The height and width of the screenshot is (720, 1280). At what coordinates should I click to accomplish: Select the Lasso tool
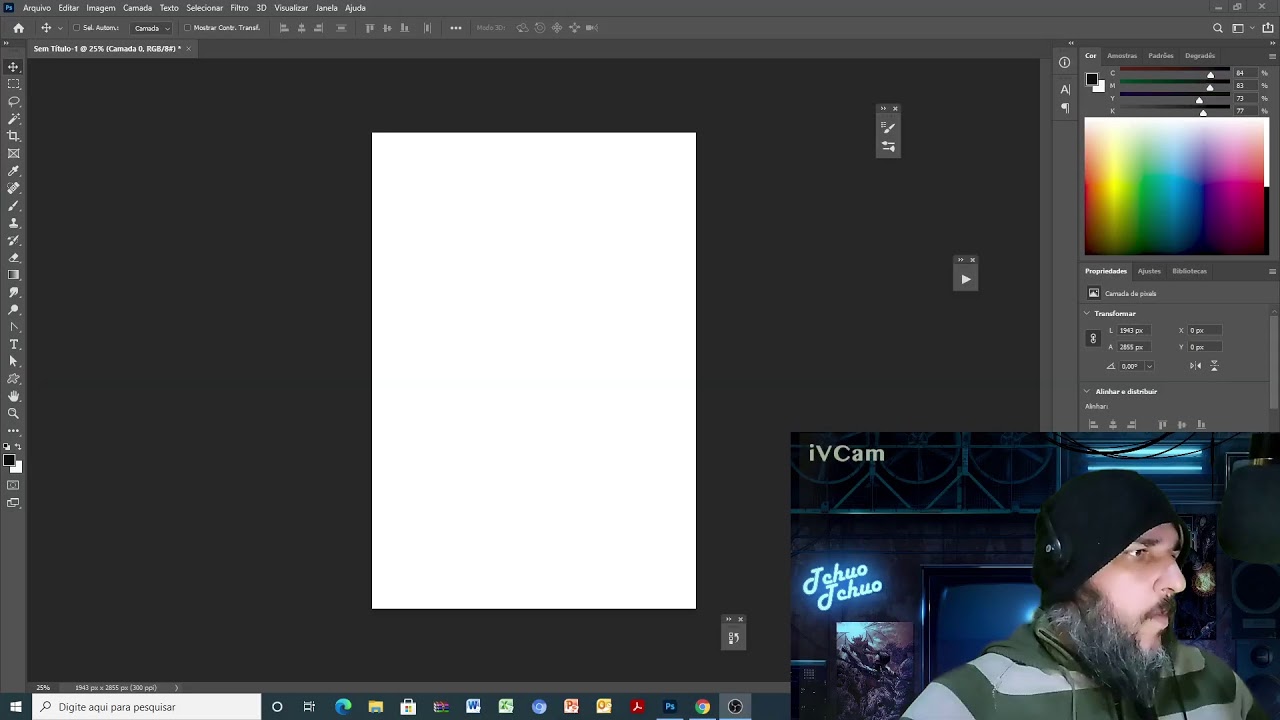(x=14, y=102)
